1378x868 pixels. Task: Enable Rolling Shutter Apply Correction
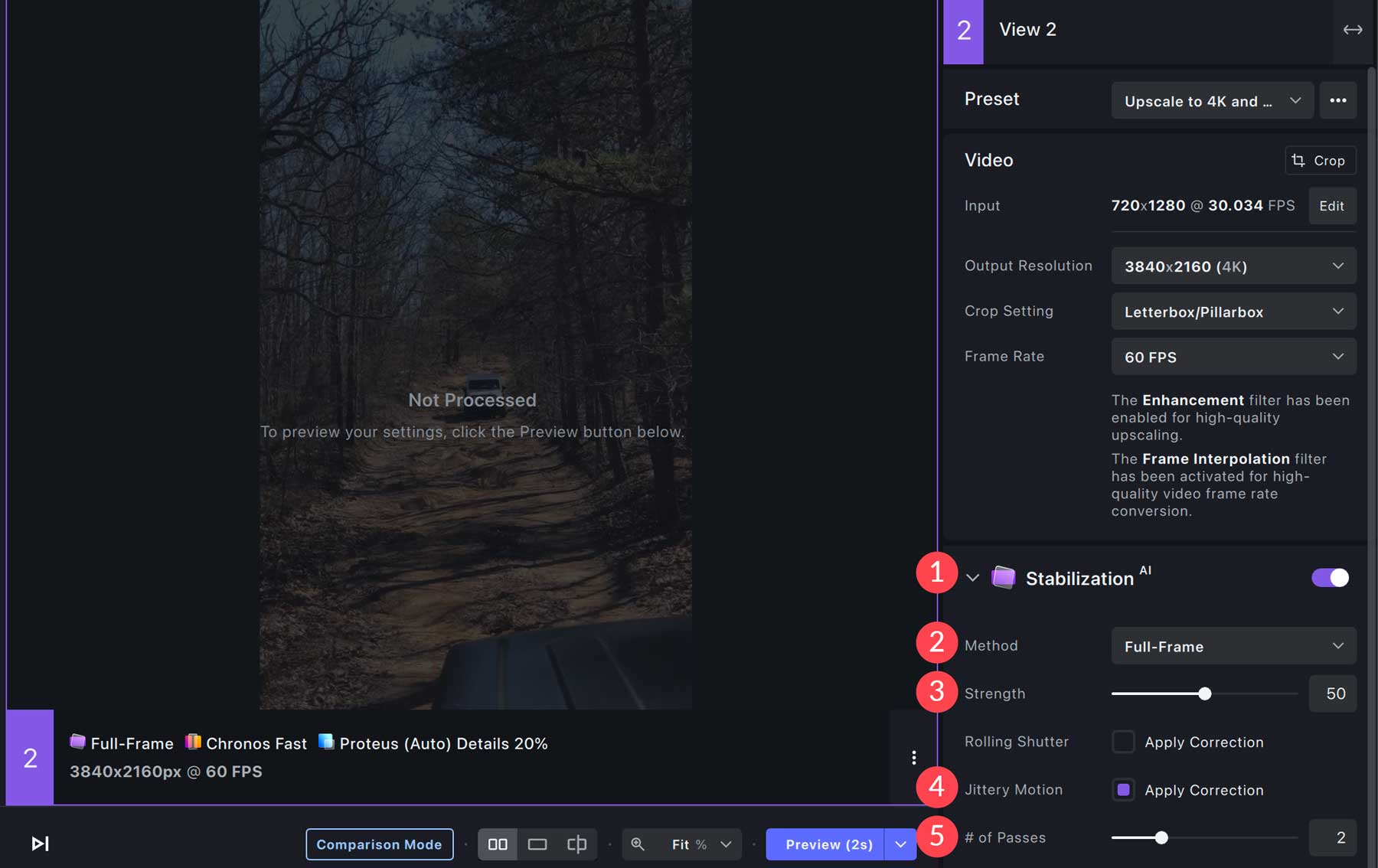coord(1123,742)
